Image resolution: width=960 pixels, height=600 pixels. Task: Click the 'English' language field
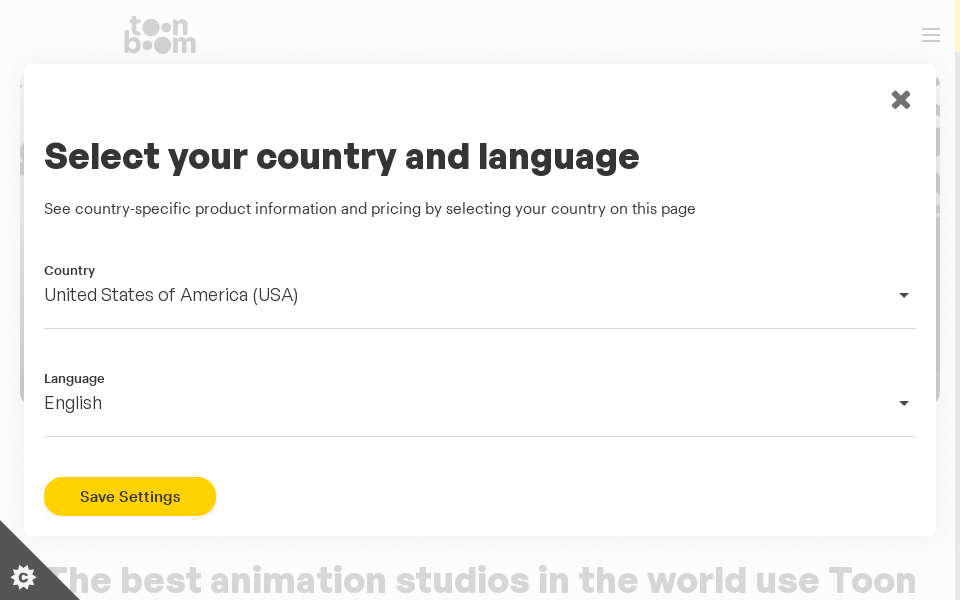pos(73,403)
